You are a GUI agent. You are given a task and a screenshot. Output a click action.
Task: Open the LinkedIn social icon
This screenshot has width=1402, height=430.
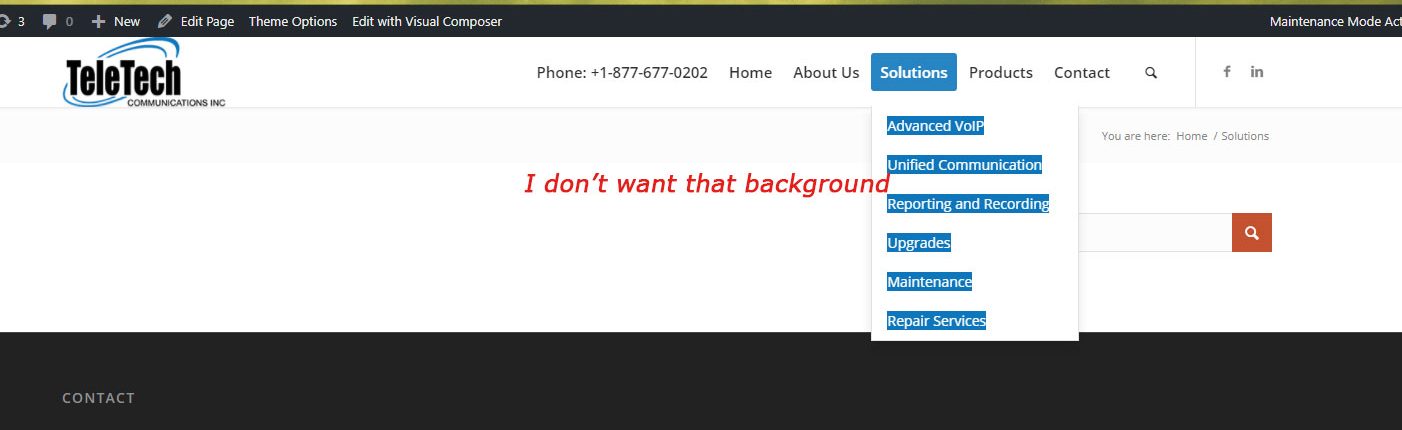(1257, 72)
